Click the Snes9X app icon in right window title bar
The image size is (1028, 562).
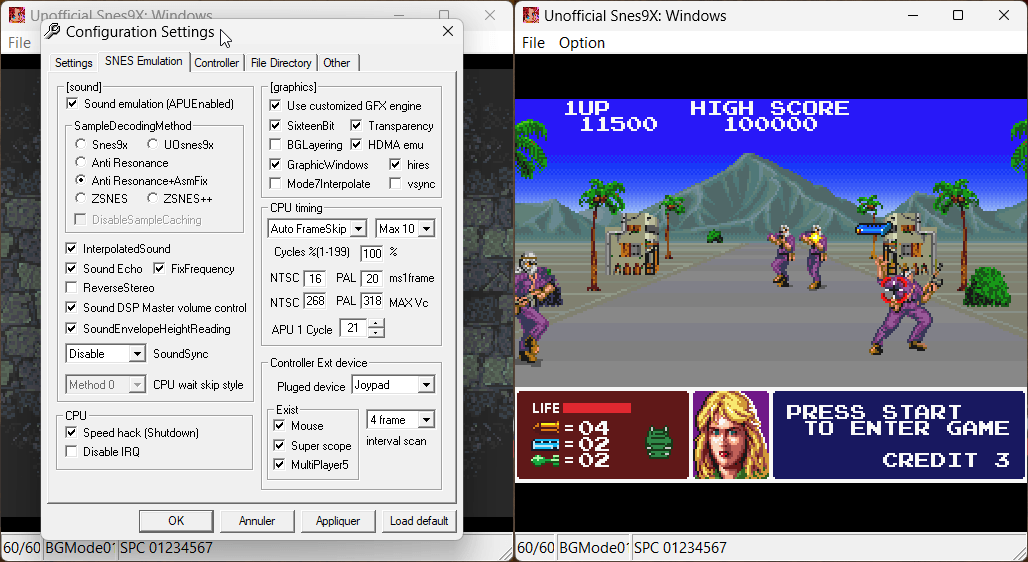click(x=531, y=15)
